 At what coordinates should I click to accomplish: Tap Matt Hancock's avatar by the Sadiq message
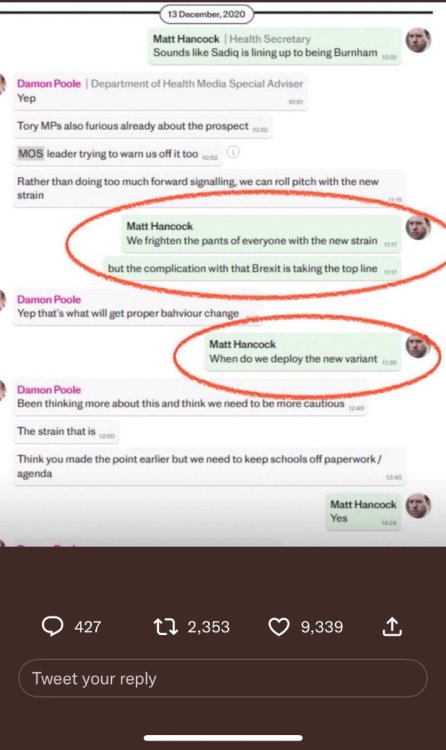418,40
